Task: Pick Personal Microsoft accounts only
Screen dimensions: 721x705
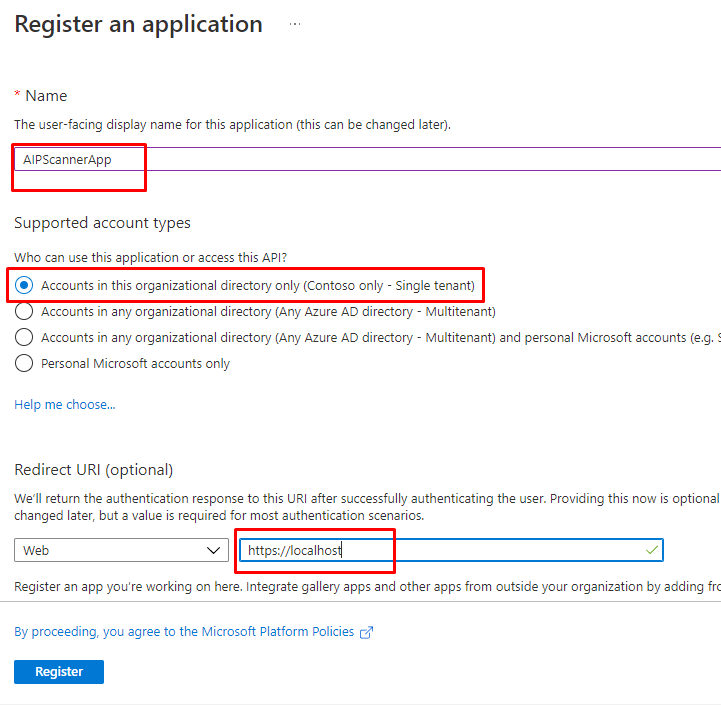Action: [24, 363]
